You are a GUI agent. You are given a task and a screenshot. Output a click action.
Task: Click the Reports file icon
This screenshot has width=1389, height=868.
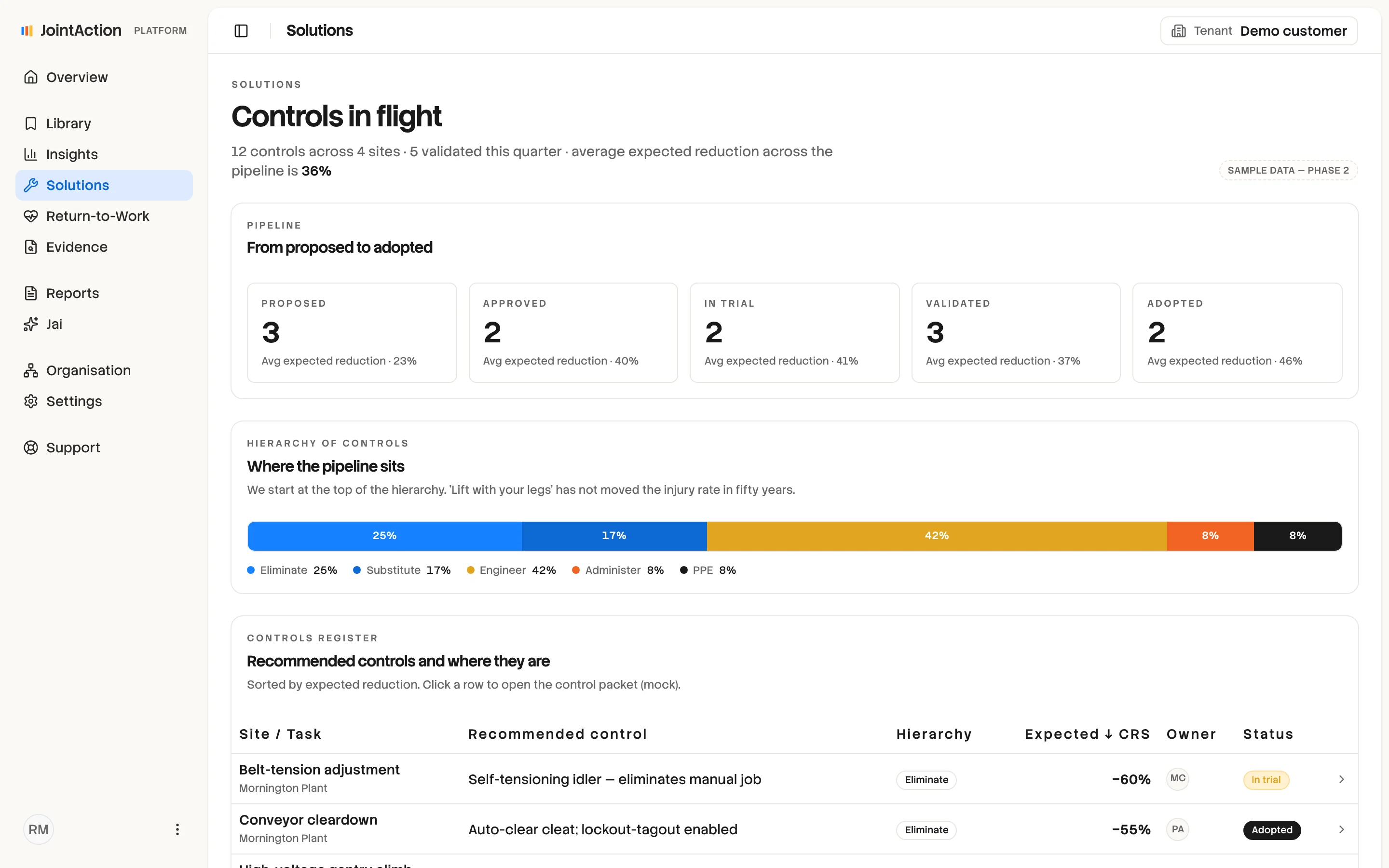click(x=31, y=293)
